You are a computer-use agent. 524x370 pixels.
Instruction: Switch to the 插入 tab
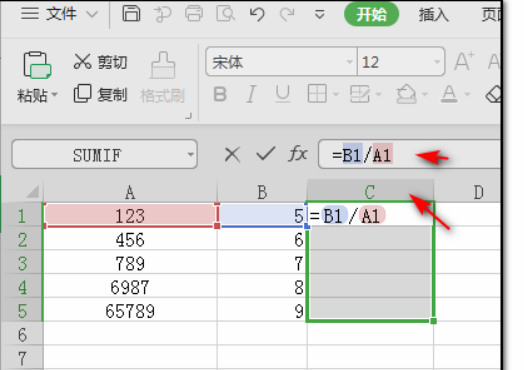coord(433,15)
